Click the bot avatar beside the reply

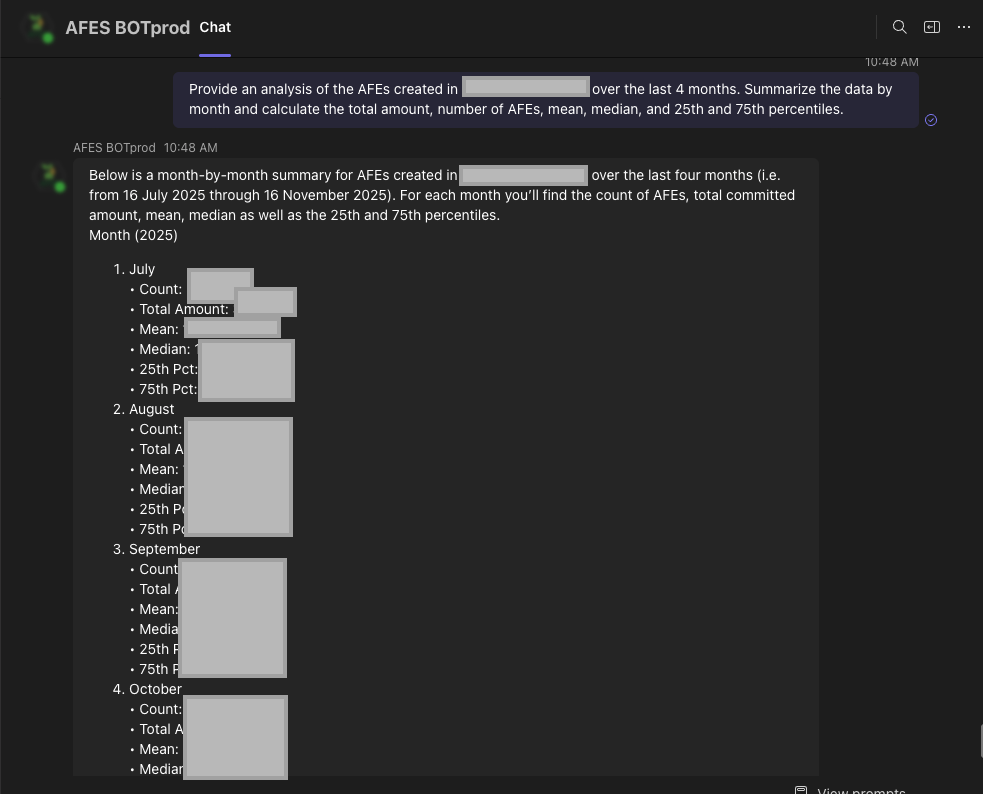click(x=48, y=177)
